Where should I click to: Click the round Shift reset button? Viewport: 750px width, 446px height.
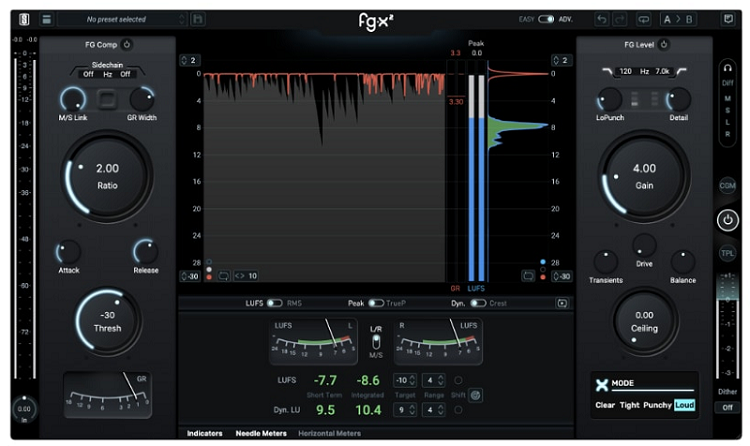[475, 395]
